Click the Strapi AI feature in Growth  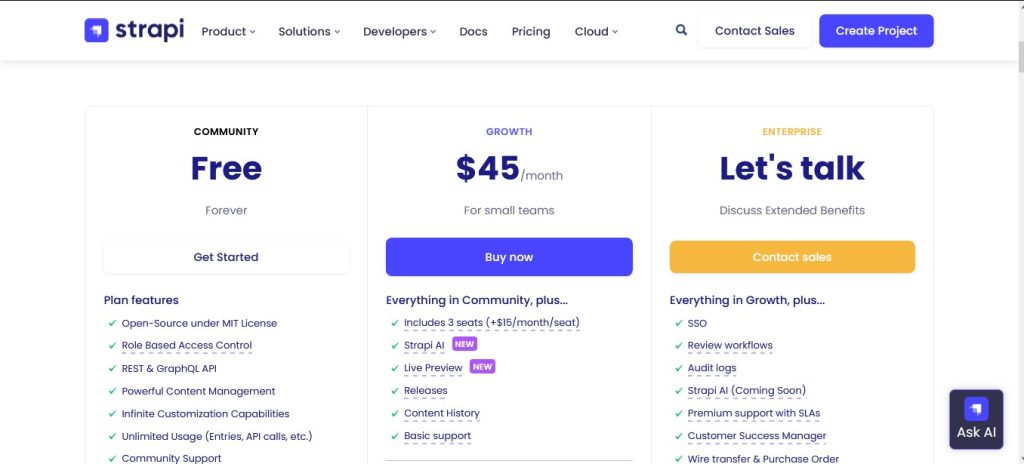(x=425, y=345)
